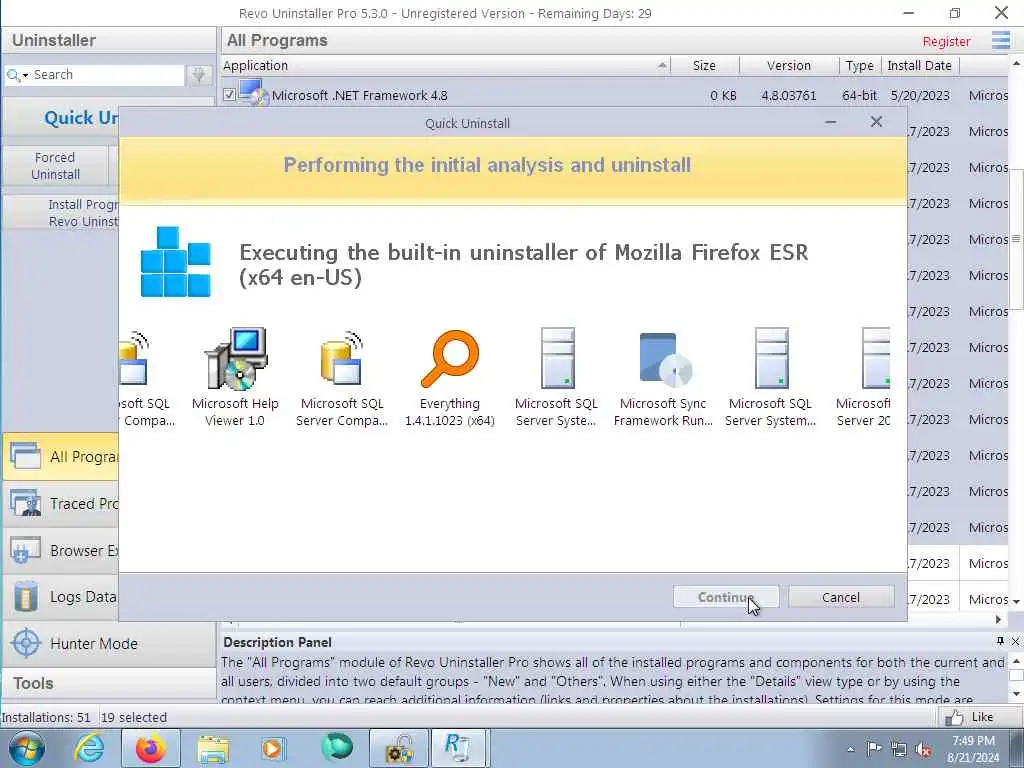Click program list scroll down arrow
This screenshot has height=768, width=1024.
tap(1016, 601)
